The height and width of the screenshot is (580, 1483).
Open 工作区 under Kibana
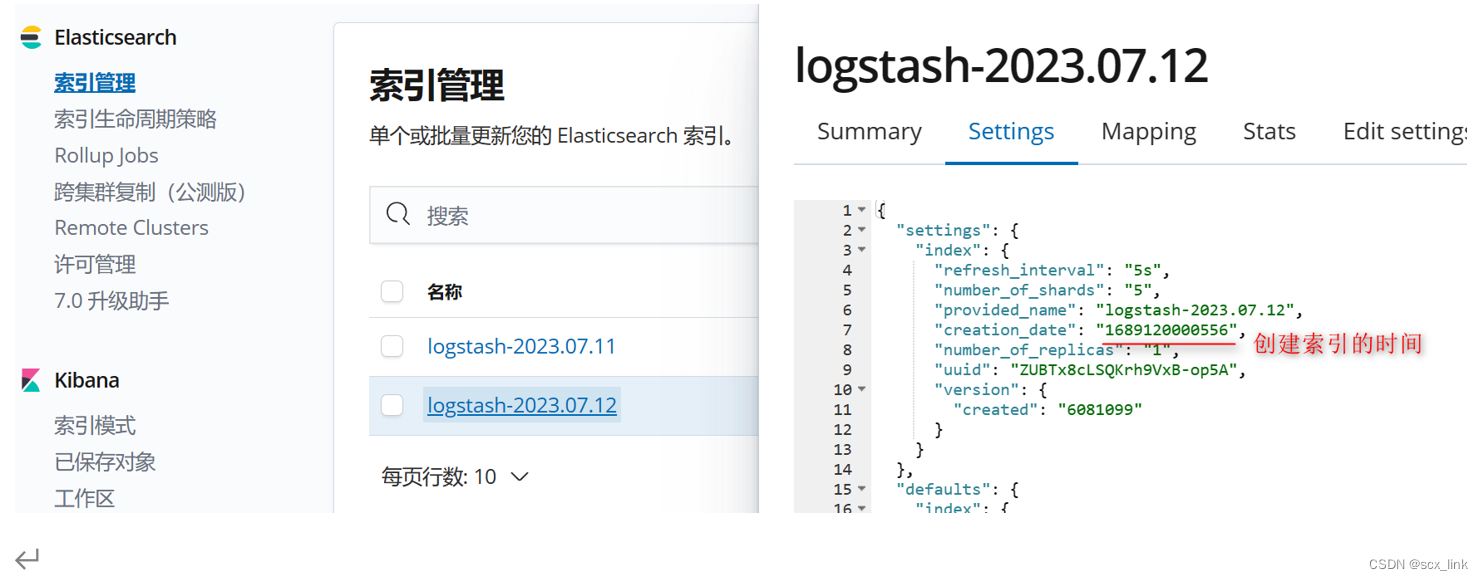point(85,497)
